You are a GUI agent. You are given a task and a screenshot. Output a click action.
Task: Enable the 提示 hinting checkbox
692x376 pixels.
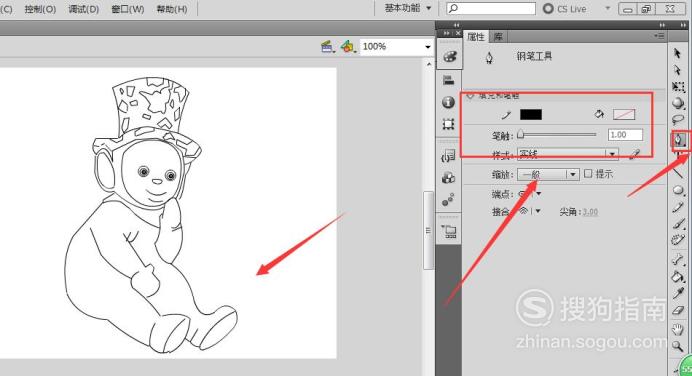coord(588,174)
